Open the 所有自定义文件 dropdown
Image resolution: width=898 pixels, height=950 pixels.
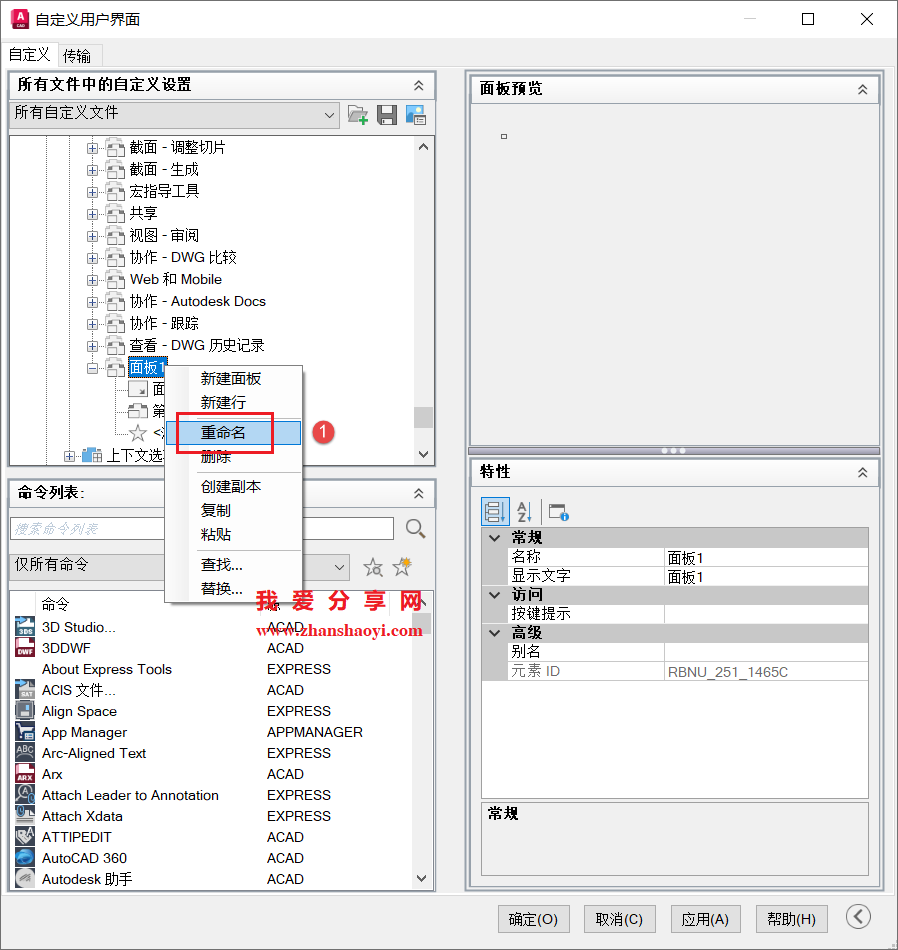click(x=330, y=114)
